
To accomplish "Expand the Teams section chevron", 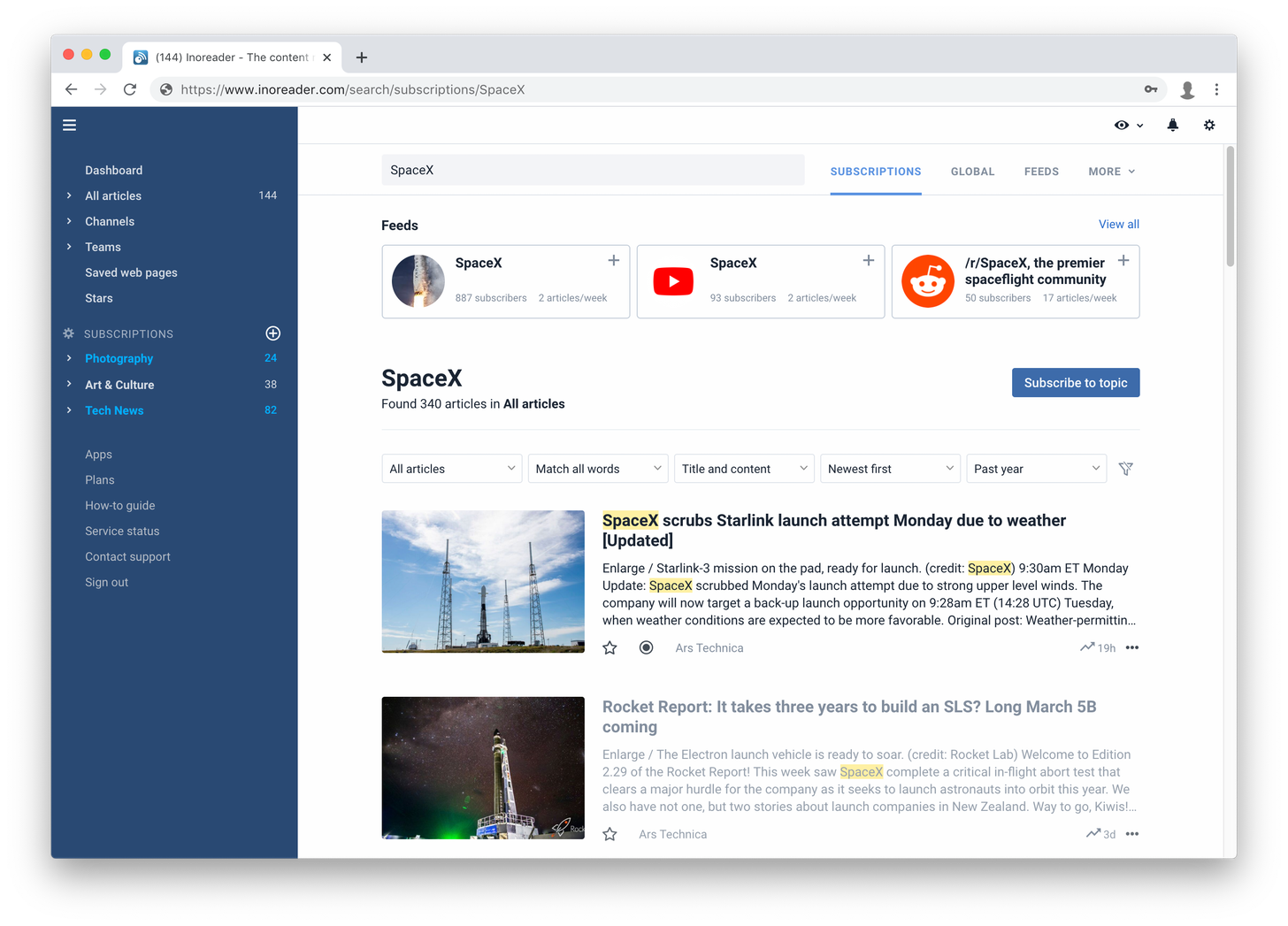I will [69, 247].
